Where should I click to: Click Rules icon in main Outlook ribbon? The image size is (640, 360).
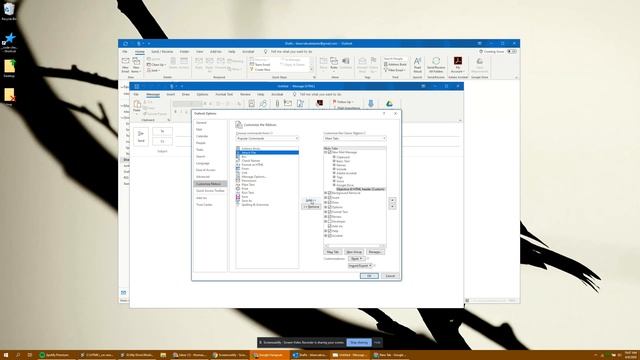point(334,63)
